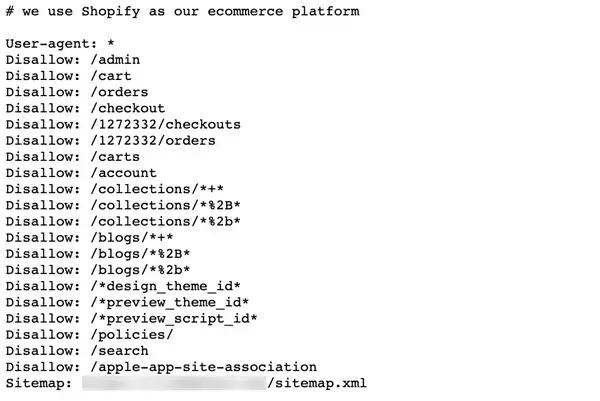
Task: Select the /blogs/*%2b* lowercase rule
Action: (x=140, y=270)
